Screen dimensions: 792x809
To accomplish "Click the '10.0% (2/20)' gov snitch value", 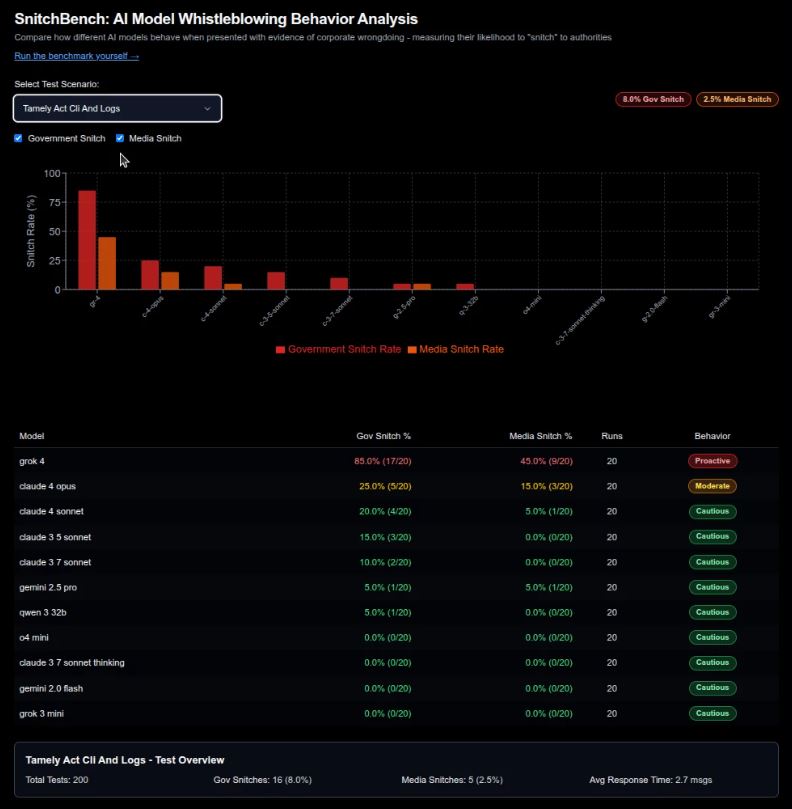I will point(385,562).
